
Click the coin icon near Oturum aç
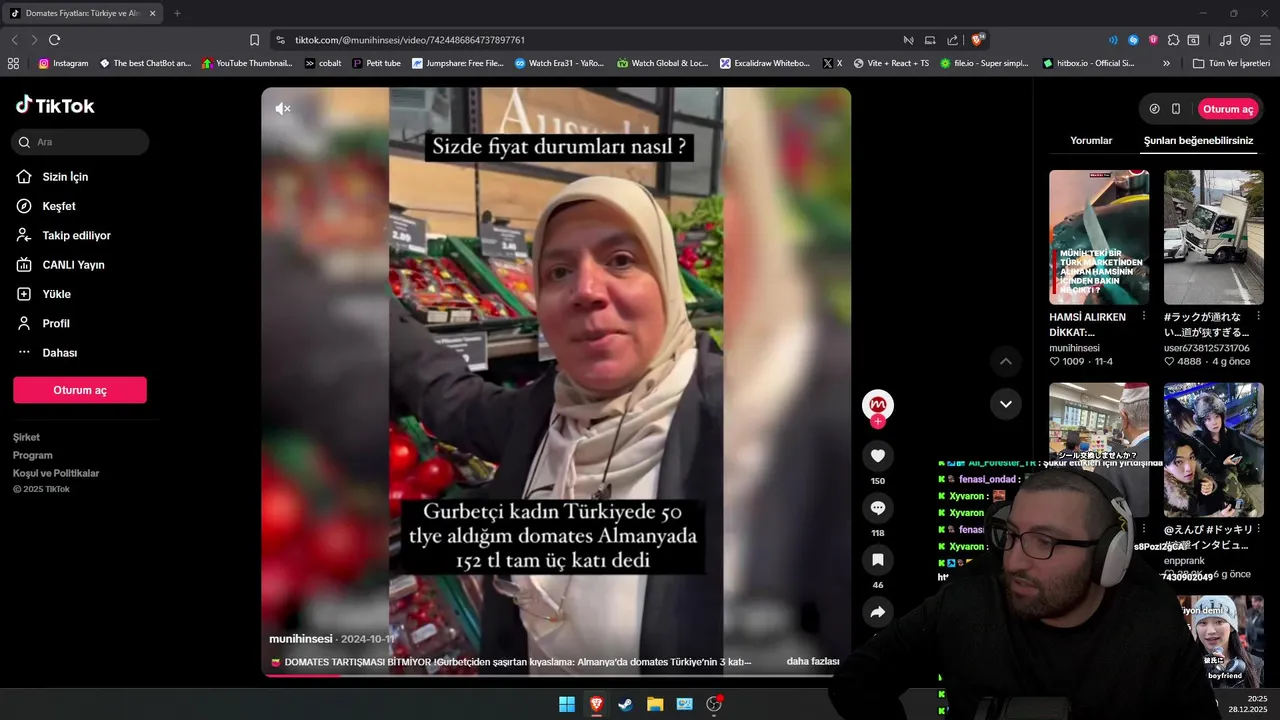point(1155,109)
